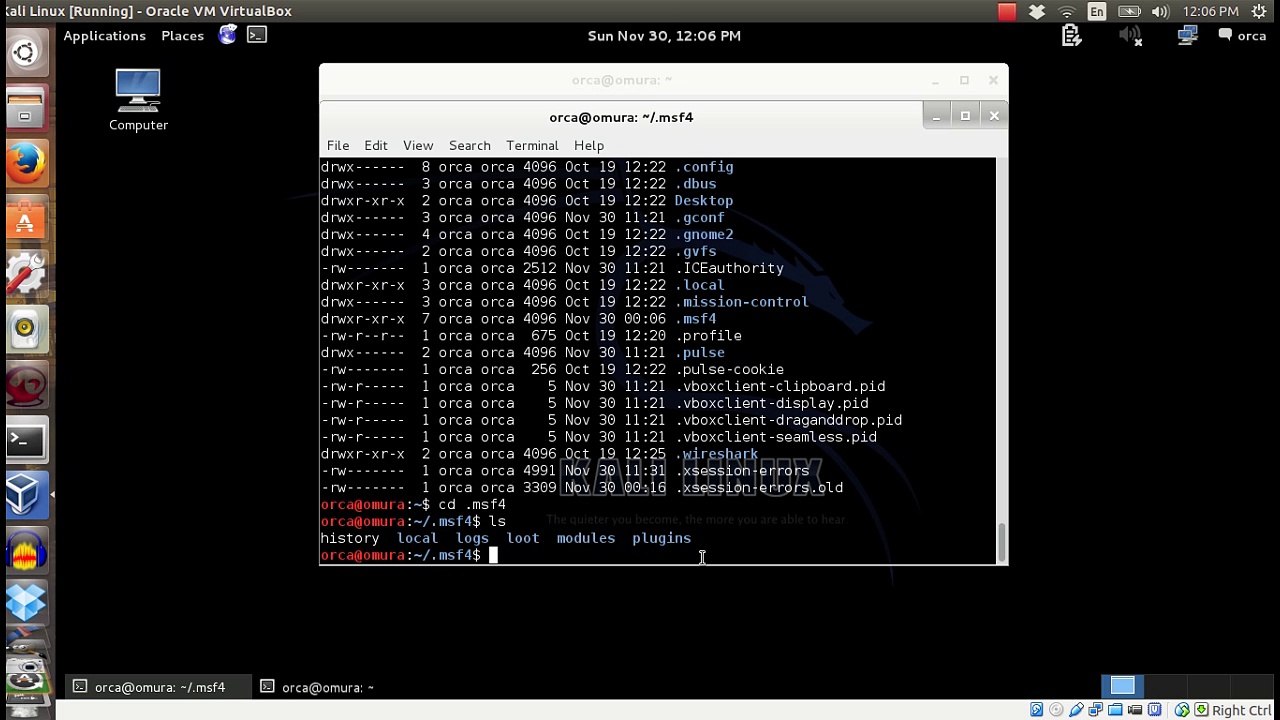Click VirtualBox video capture status icon
Image resolution: width=1280 pixels, height=720 pixels.
(1135, 710)
